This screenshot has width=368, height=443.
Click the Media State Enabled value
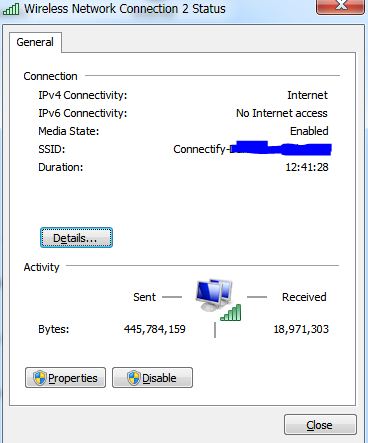(309, 131)
